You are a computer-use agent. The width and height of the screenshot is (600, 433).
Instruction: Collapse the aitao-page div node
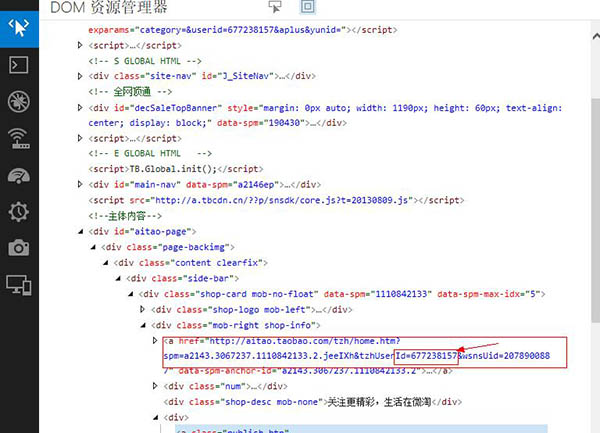pos(80,231)
